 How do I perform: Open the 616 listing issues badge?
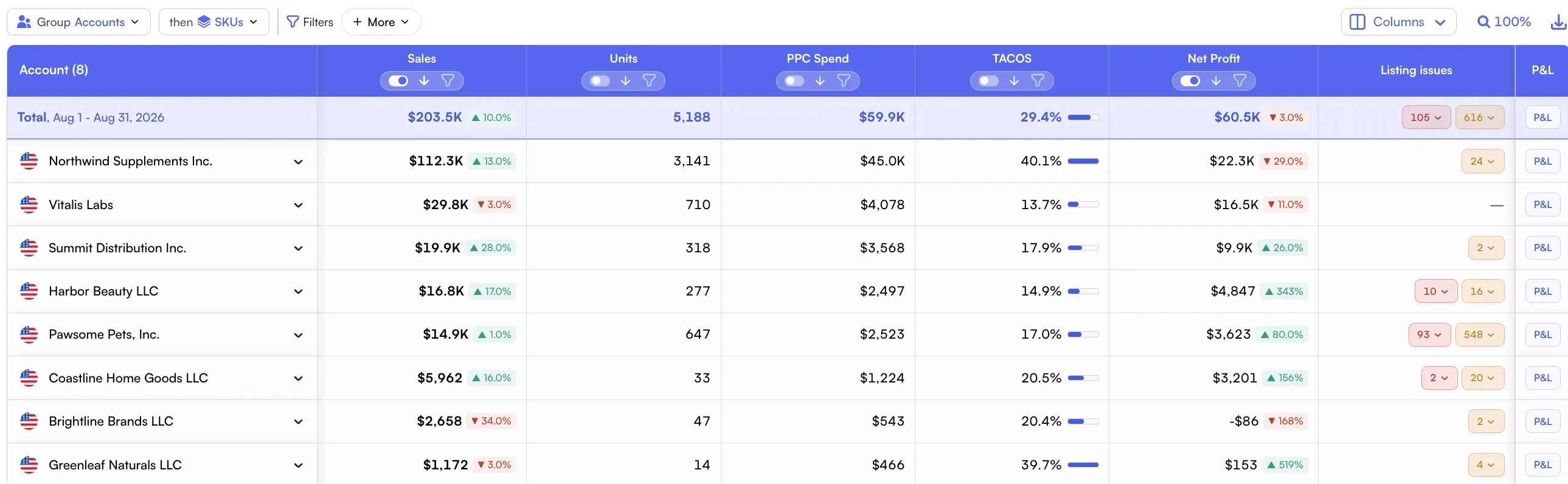coord(1479,117)
